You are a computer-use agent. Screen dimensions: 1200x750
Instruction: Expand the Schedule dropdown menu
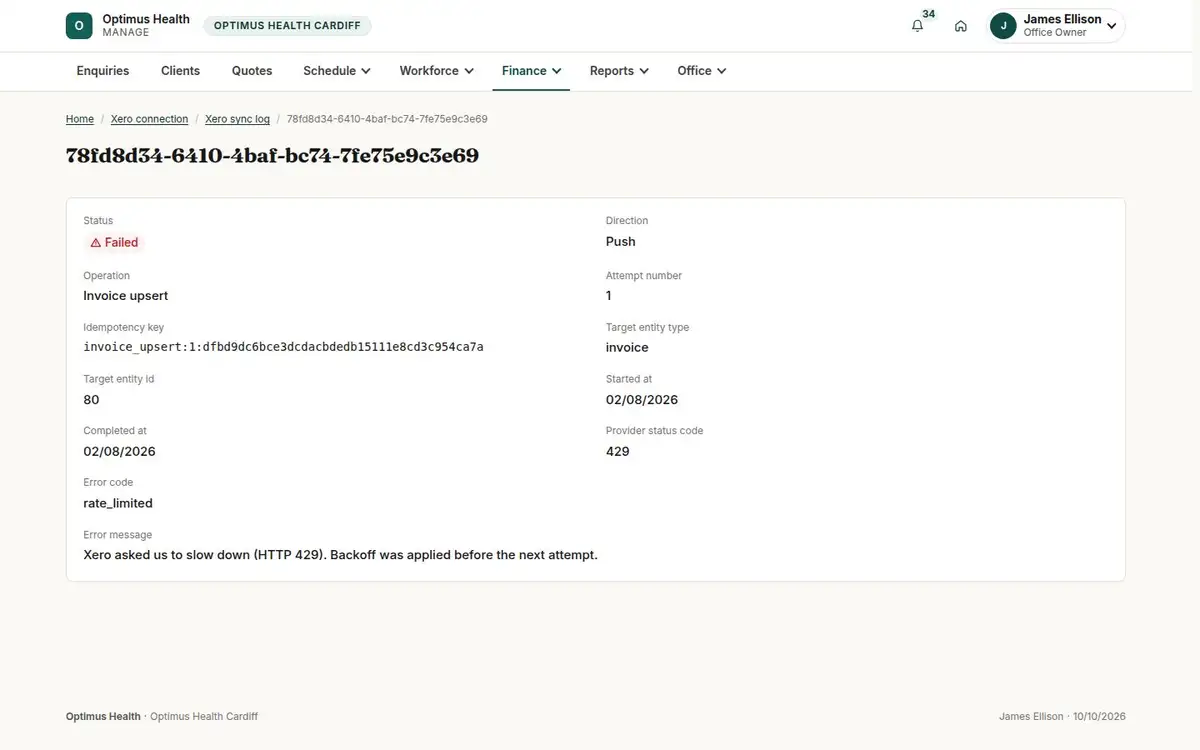(337, 71)
